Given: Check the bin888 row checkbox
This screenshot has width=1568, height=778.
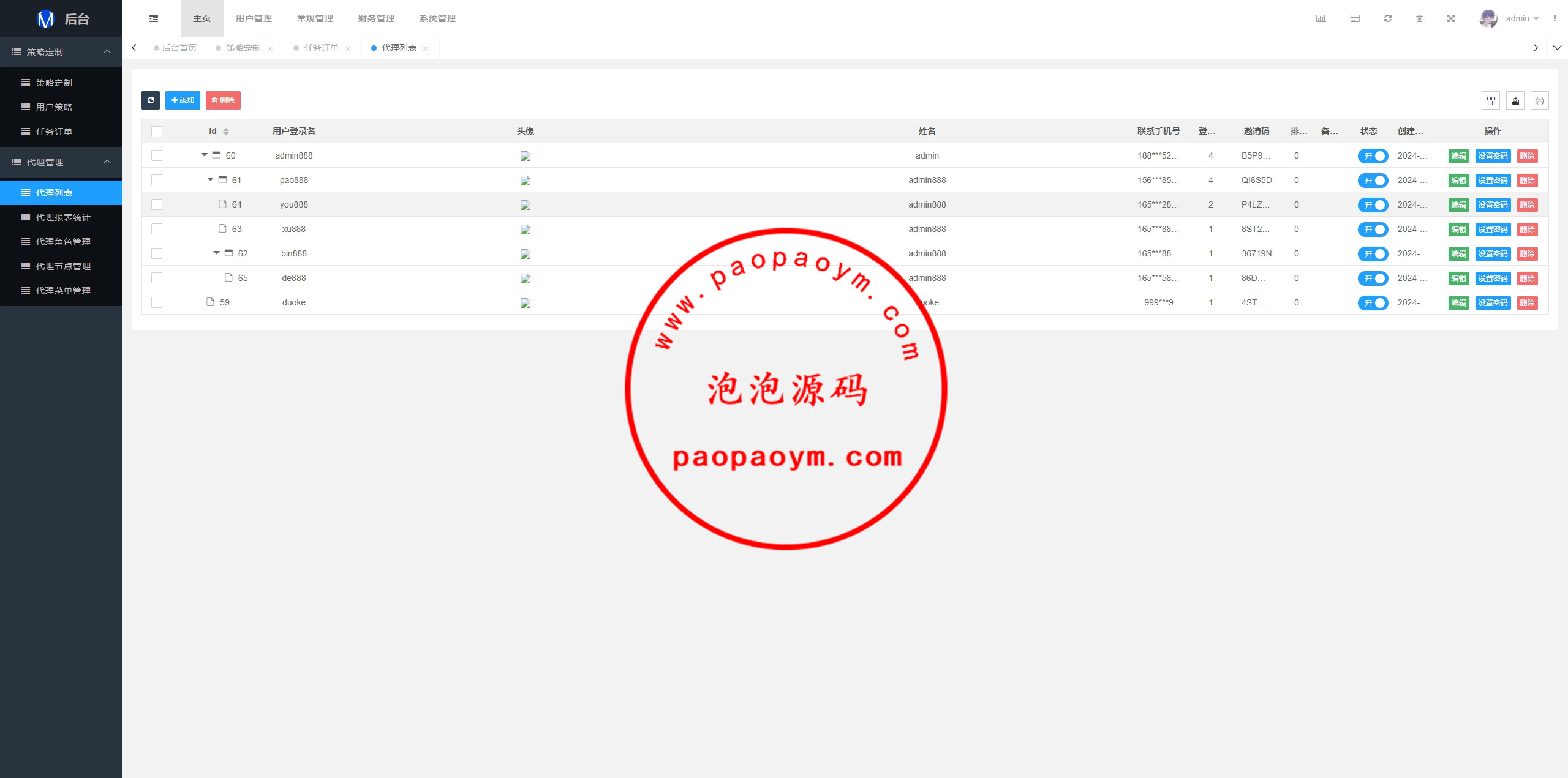Looking at the screenshot, I should [x=157, y=253].
